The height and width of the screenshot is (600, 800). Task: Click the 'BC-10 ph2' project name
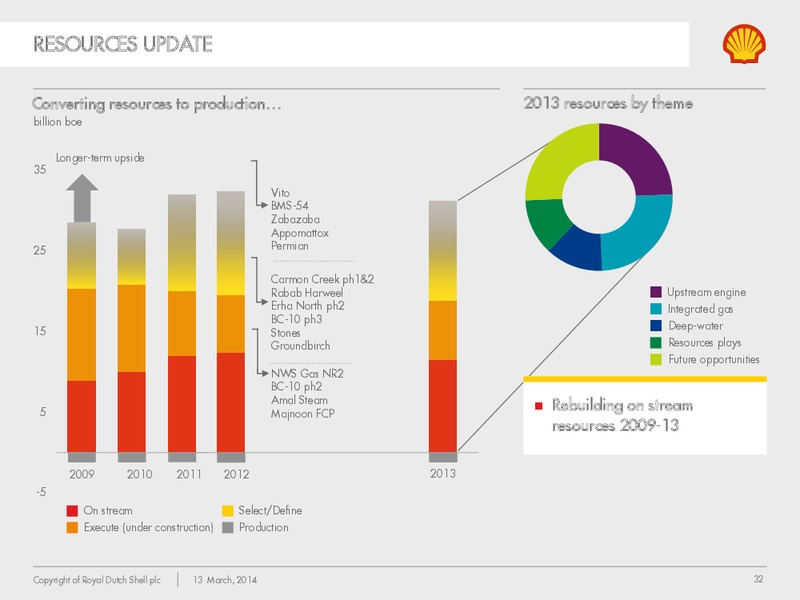(x=296, y=387)
